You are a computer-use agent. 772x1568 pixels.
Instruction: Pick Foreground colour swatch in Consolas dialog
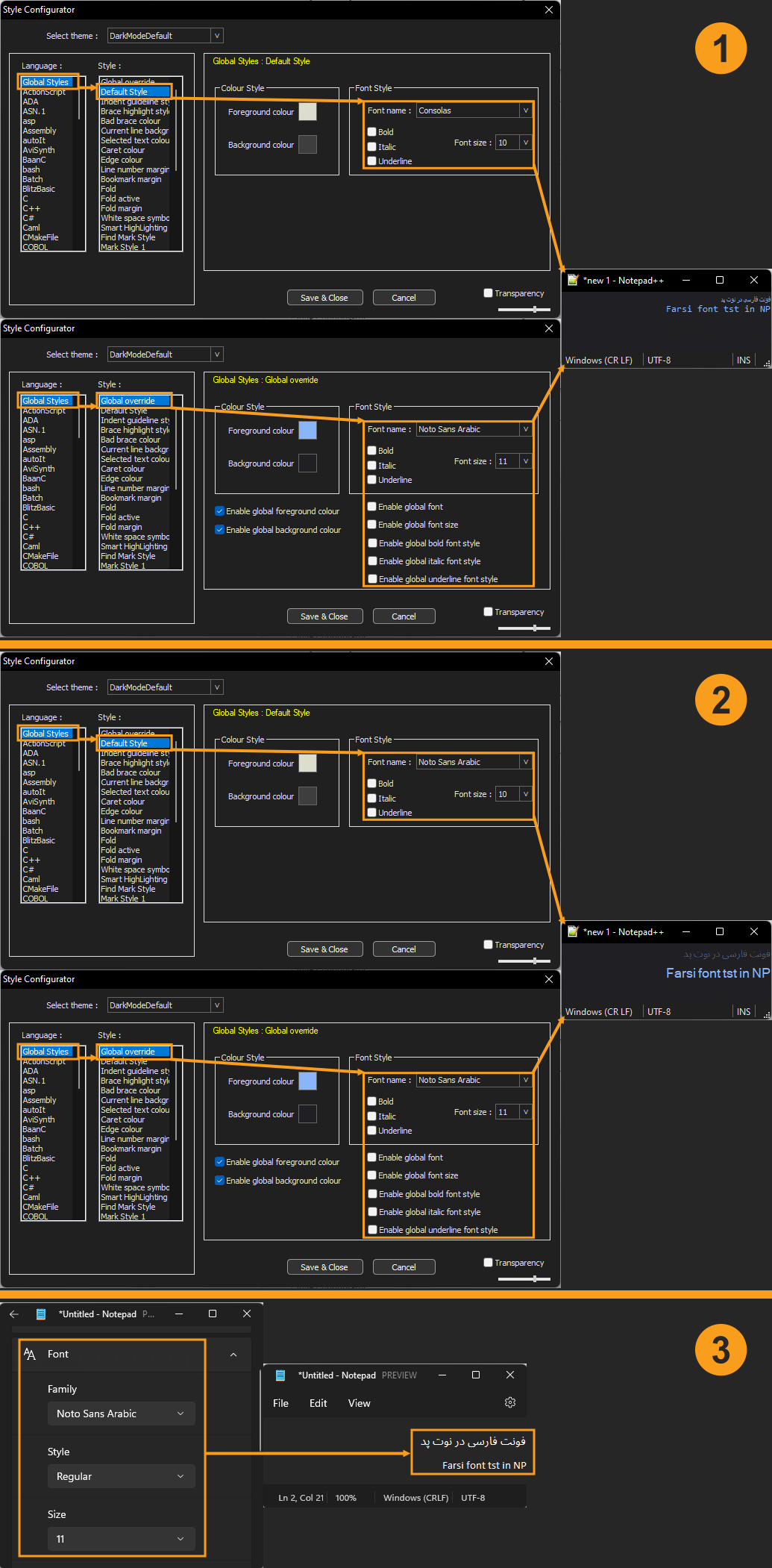[x=307, y=112]
